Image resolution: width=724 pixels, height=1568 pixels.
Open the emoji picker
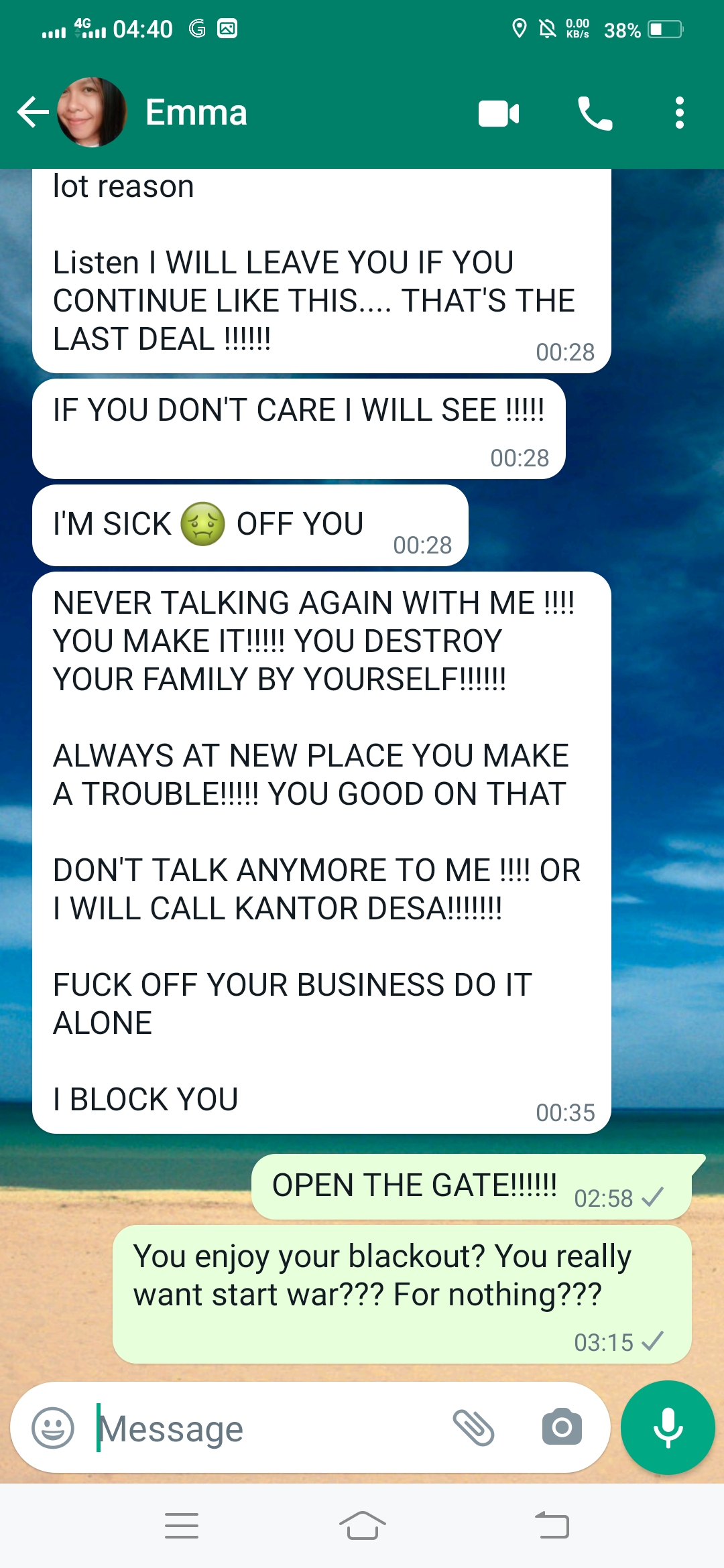coord(53,1427)
